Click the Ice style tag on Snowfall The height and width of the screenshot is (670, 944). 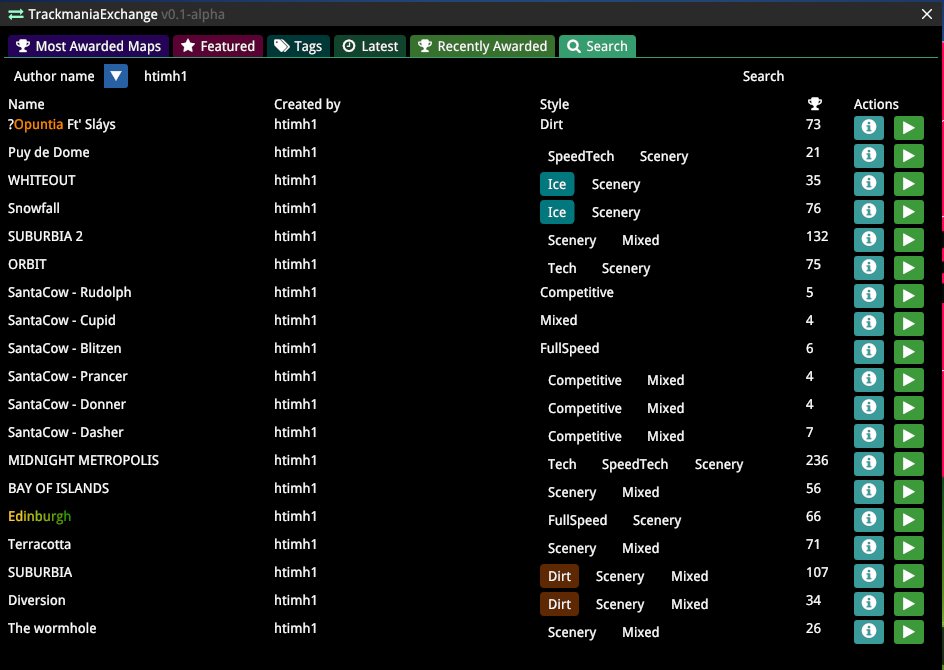557,212
